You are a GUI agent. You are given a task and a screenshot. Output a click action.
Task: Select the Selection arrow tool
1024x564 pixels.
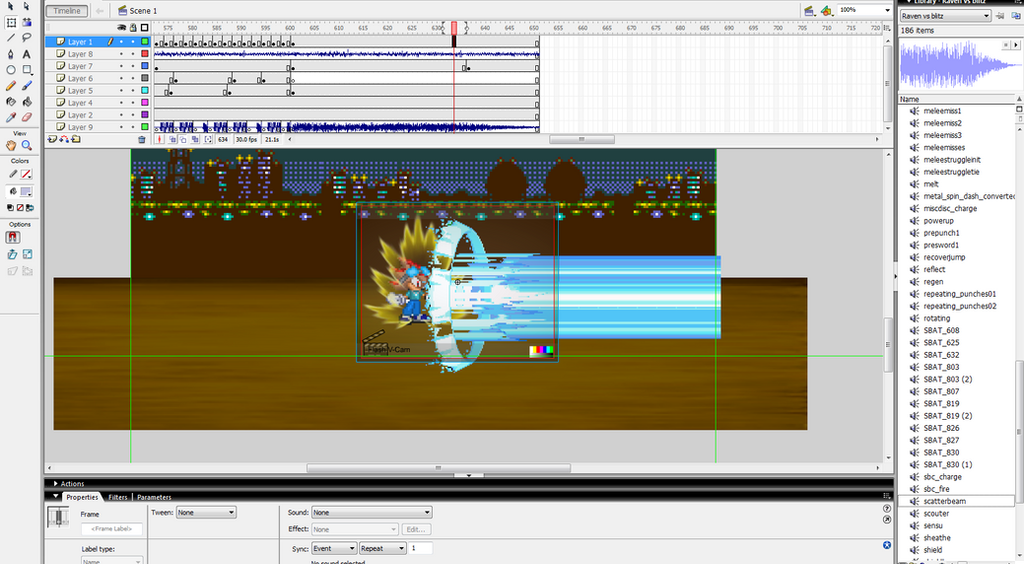point(10,7)
